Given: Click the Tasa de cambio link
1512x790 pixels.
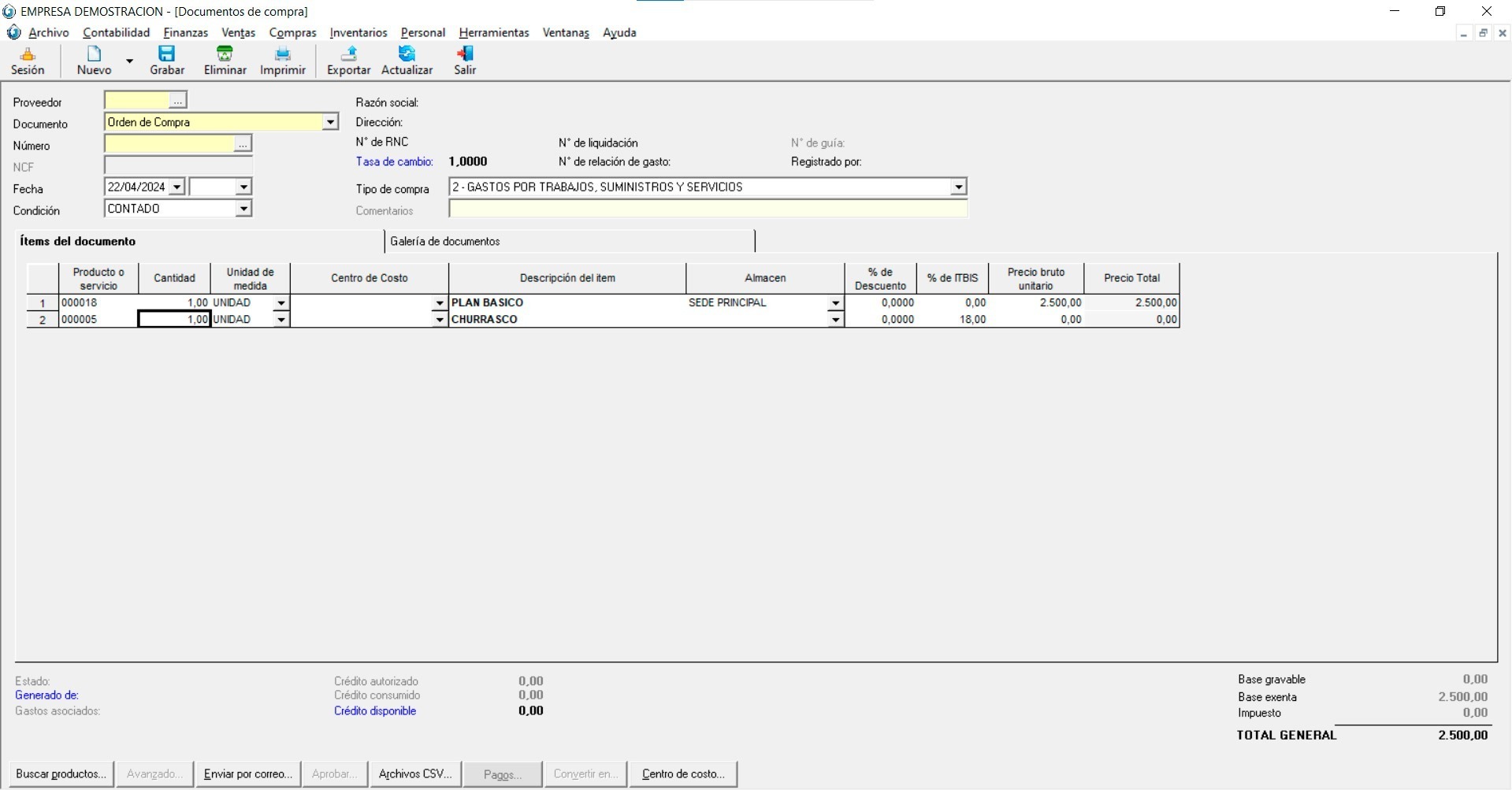Looking at the screenshot, I should (x=394, y=161).
